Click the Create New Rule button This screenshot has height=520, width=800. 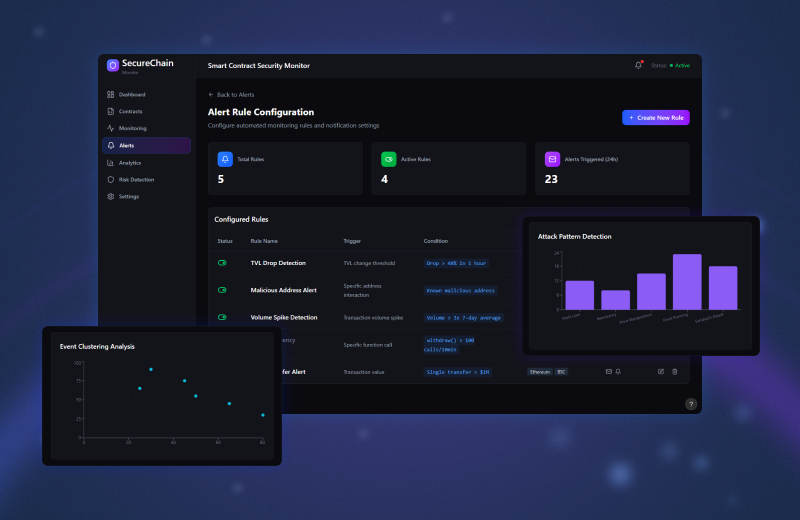click(x=655, y=118)
